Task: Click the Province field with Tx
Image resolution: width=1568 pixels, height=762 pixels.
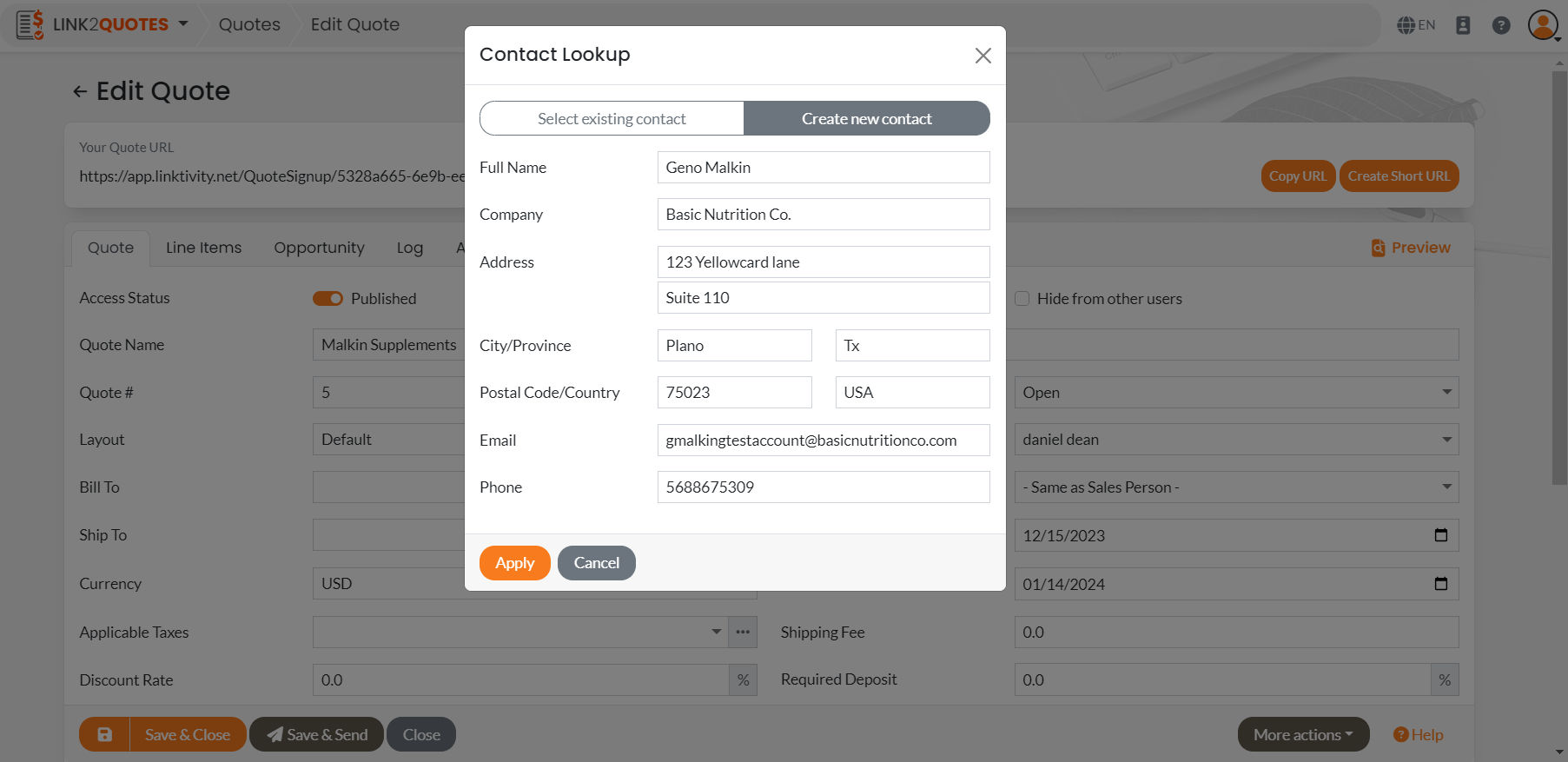Action: click(912, 346)
